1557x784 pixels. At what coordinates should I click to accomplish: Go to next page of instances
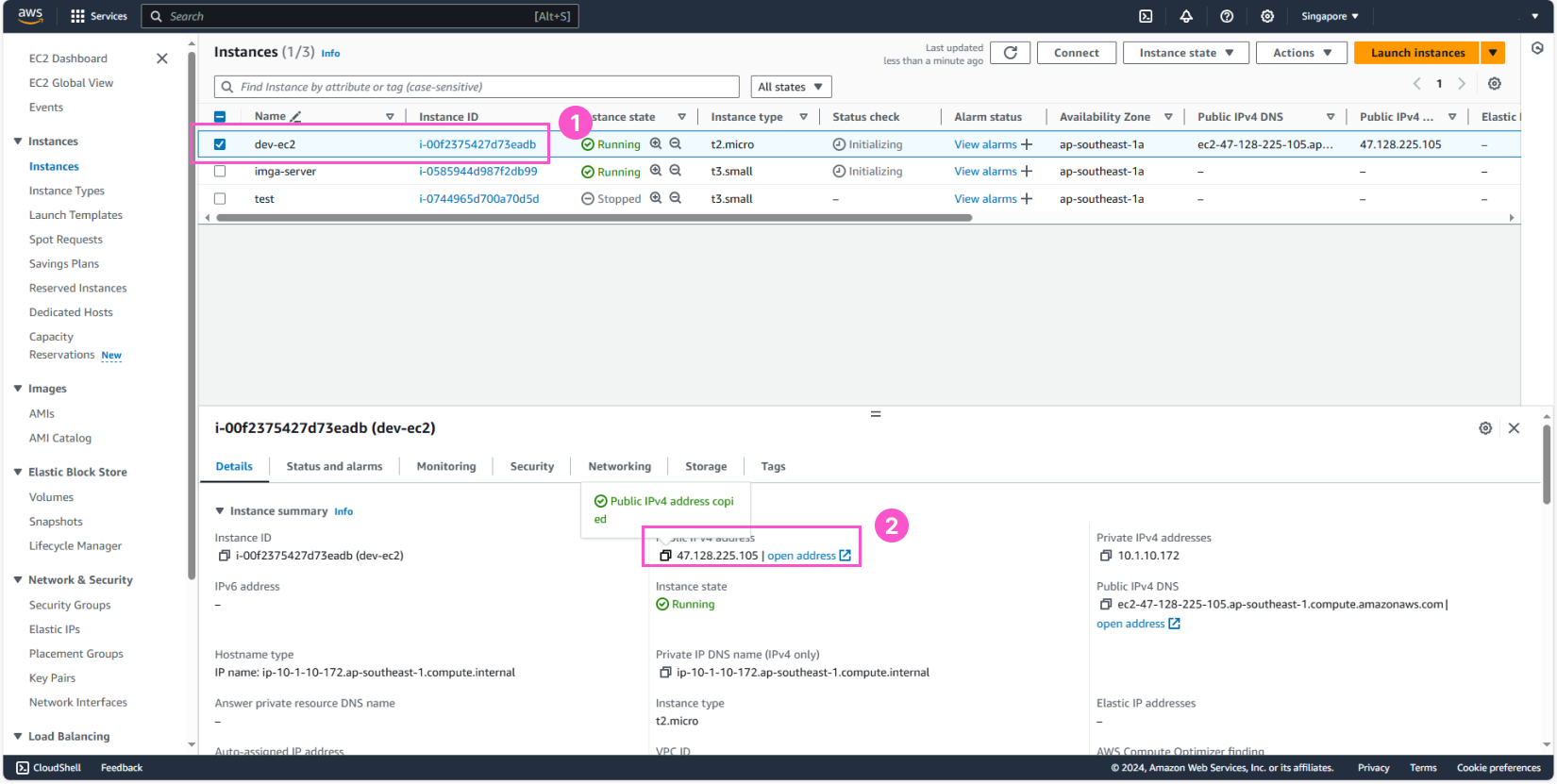[x=1462, y=84]
